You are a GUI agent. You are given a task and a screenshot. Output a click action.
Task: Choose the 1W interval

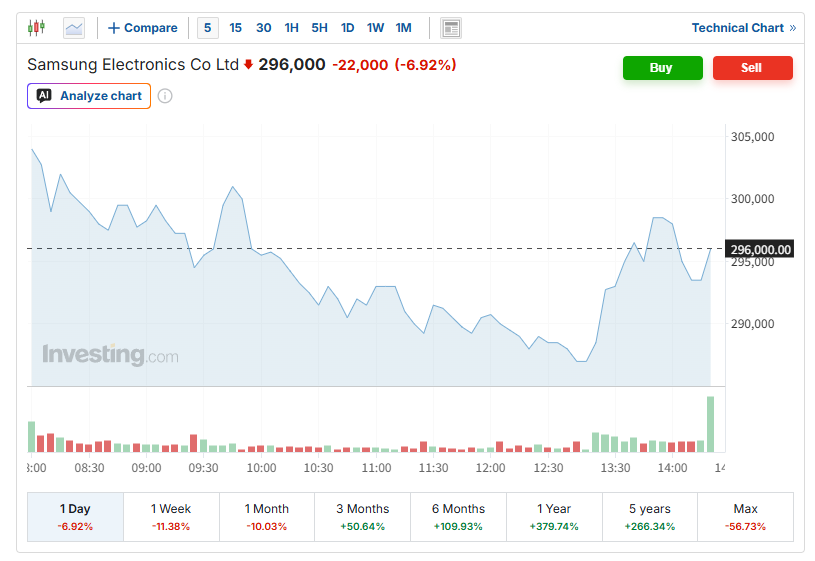coord(375,28)
